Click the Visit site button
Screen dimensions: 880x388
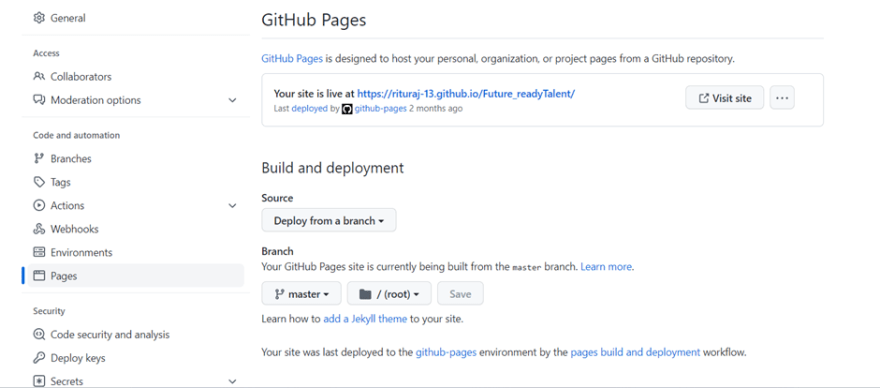coord(725,98)
